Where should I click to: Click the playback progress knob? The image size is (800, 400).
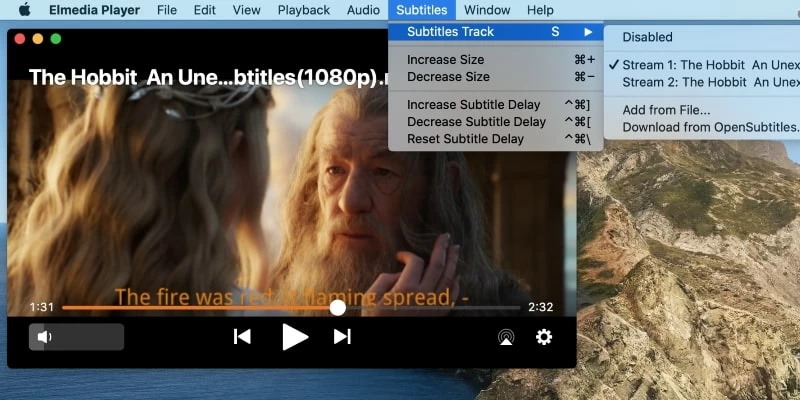coord(337,308)
